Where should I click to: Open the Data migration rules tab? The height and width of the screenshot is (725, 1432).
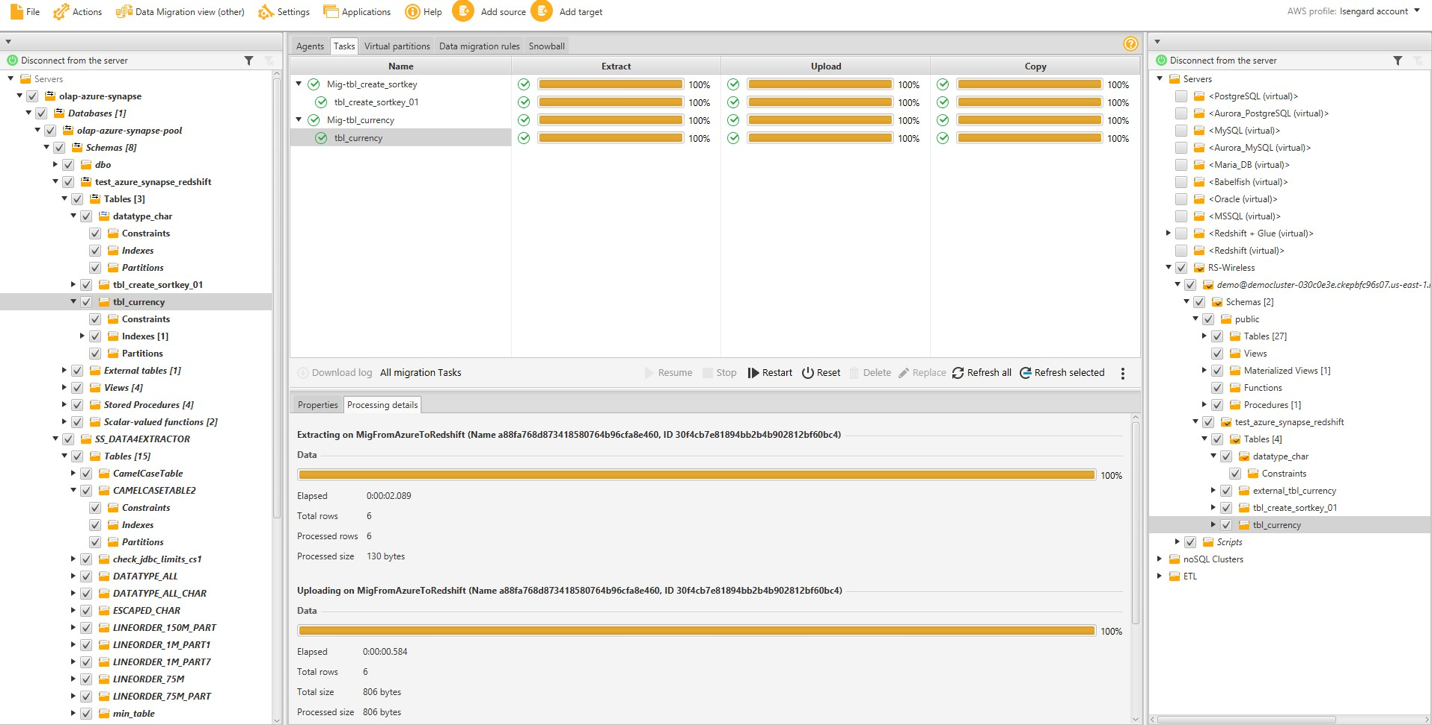click(x=479, y=46)
